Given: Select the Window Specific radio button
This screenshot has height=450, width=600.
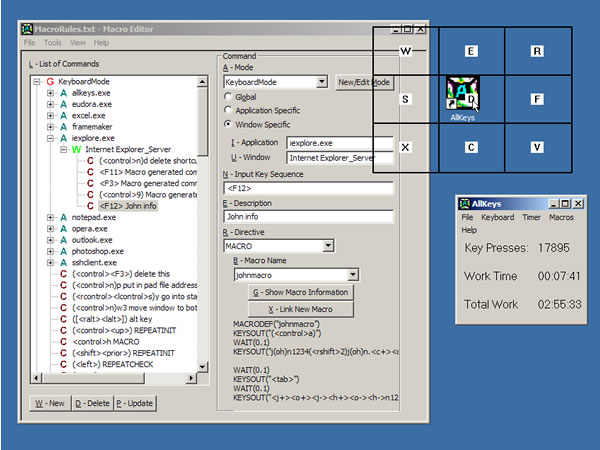Looking at the screenshot, I should [x=228, y=124].
